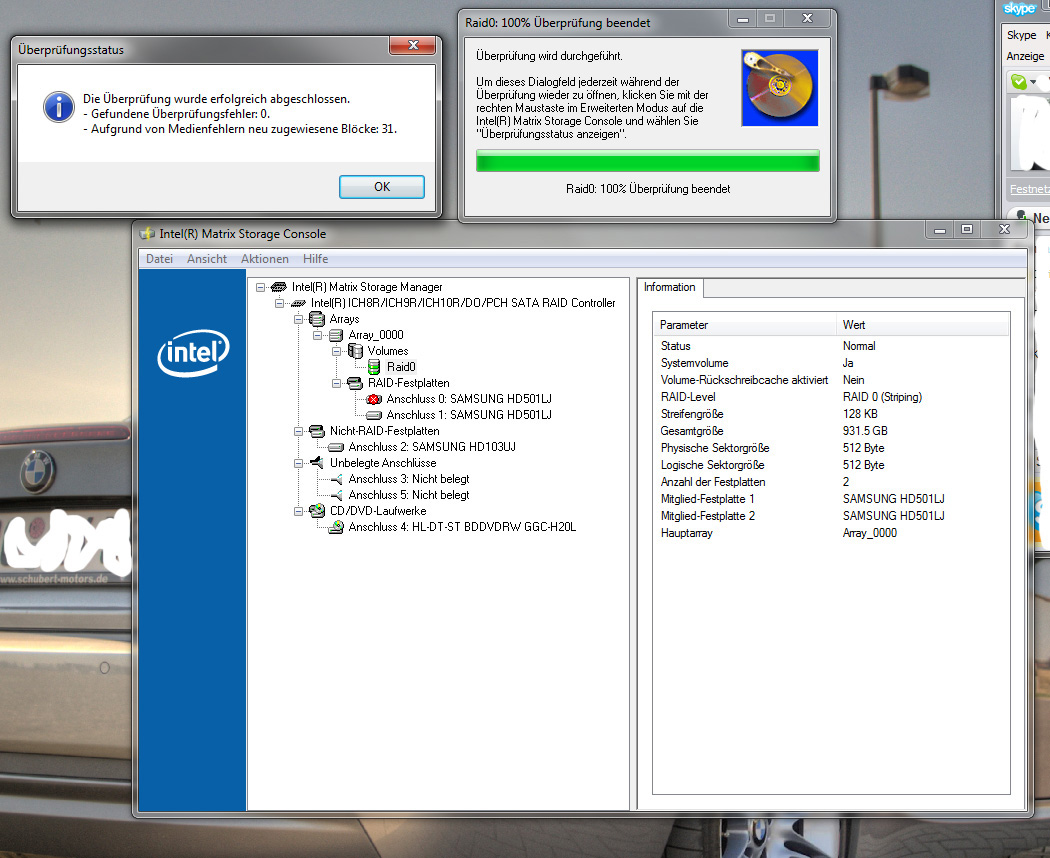1050x858 pixels.
Task: Click the green Skype status check icon
Action: [x=1019, y=82]
